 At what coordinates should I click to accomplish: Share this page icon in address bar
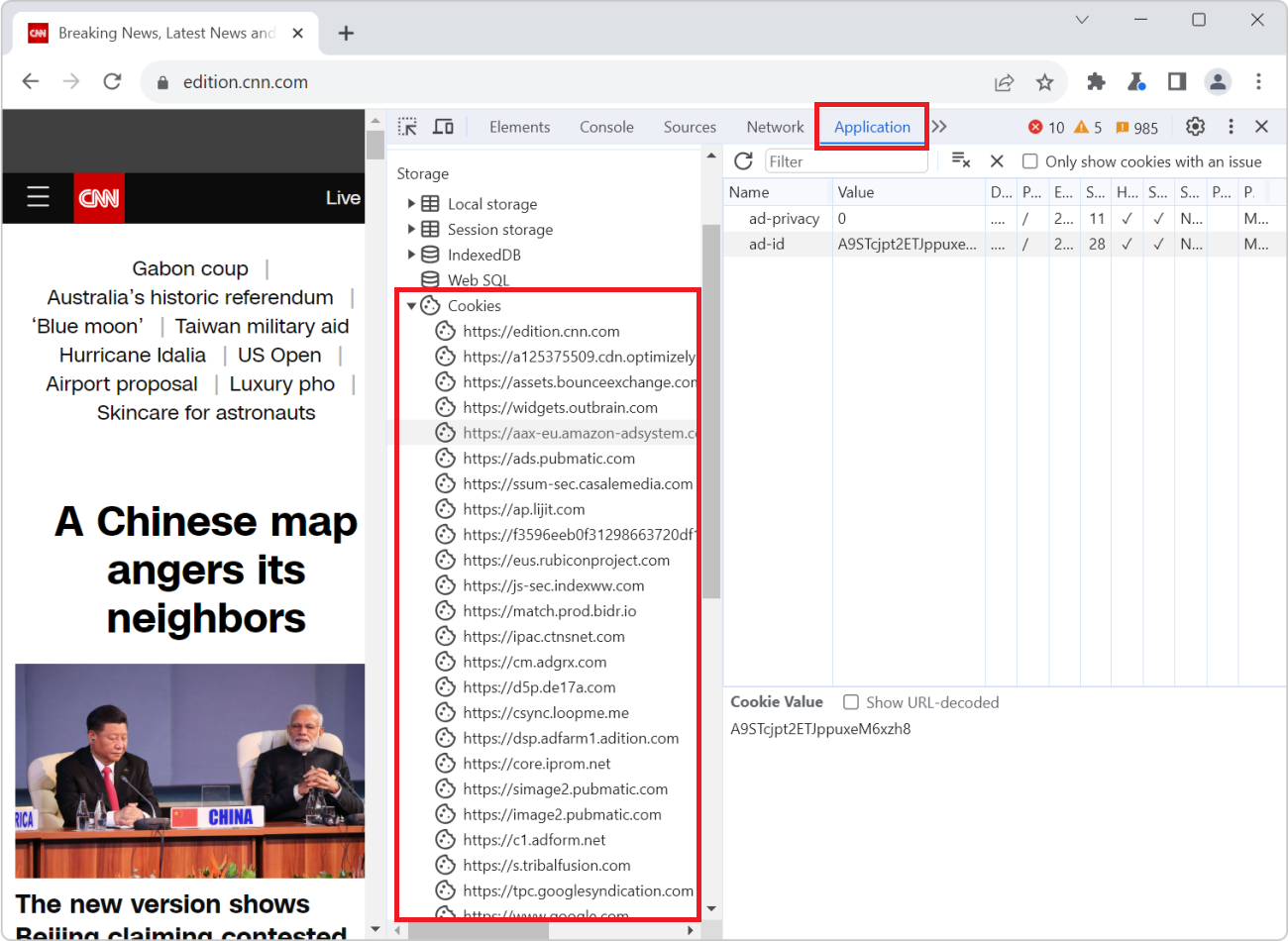1005,82
